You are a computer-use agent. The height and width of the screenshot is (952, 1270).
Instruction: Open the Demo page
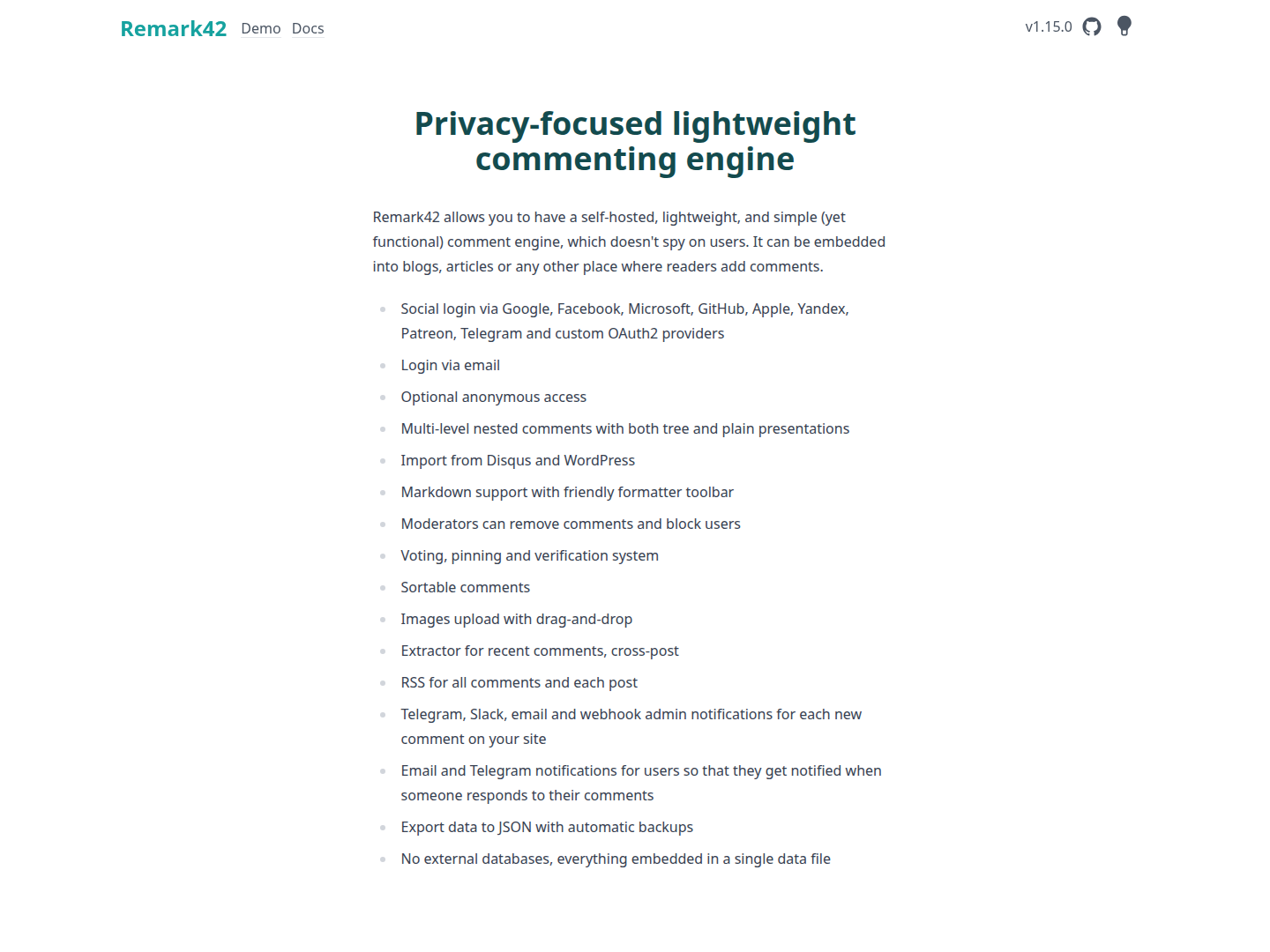[x=261, y=28]
